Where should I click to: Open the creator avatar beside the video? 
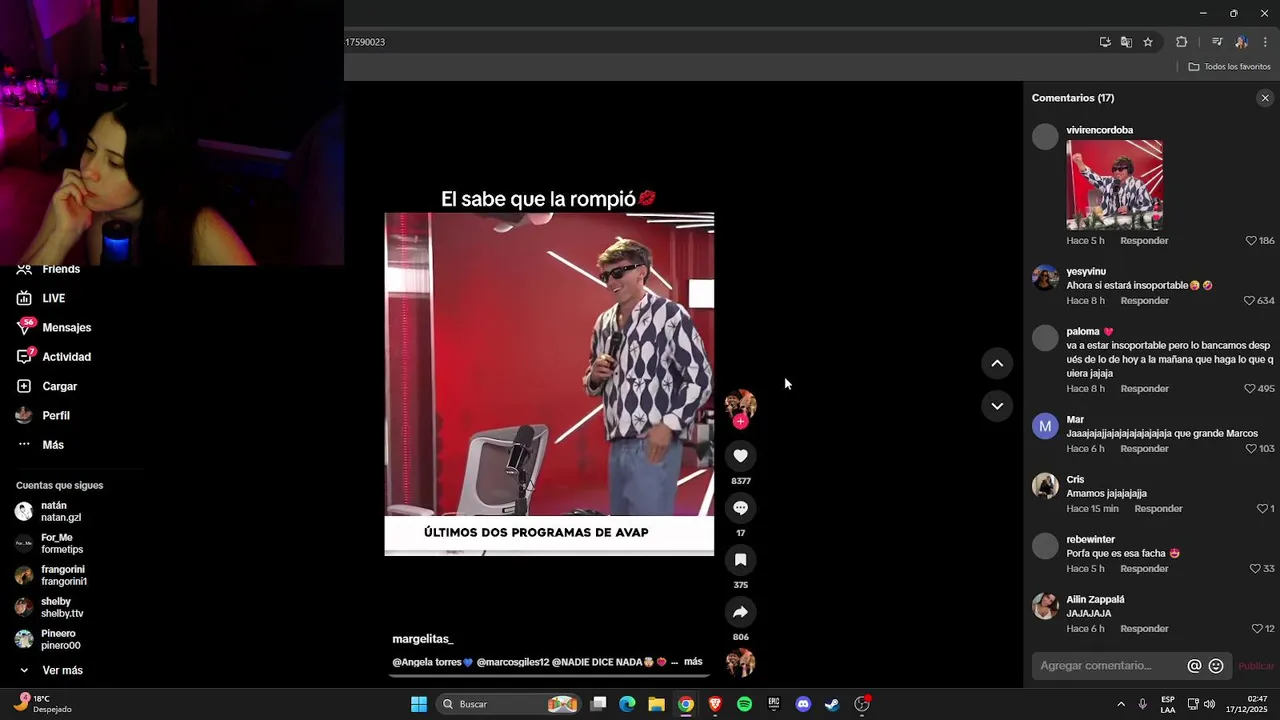(x=740, y=404)
